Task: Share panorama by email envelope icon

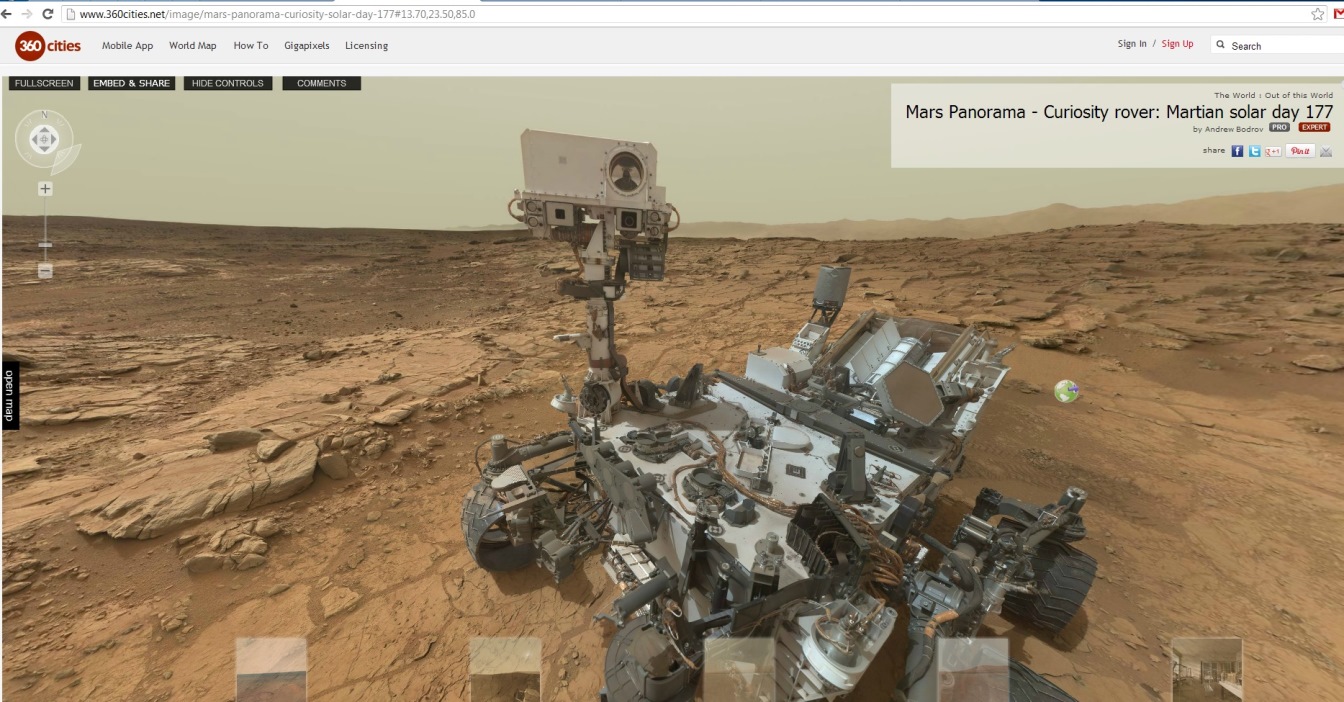Action: coord(1326,151)
